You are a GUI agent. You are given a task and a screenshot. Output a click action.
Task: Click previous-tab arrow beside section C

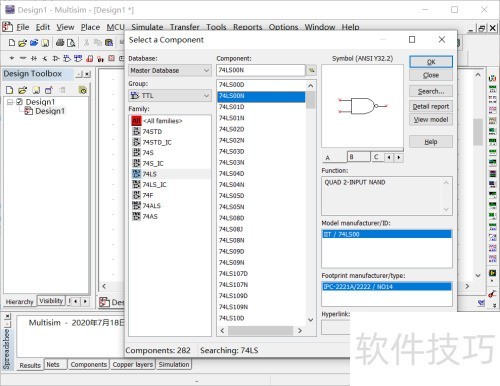[x=389, y=157]
